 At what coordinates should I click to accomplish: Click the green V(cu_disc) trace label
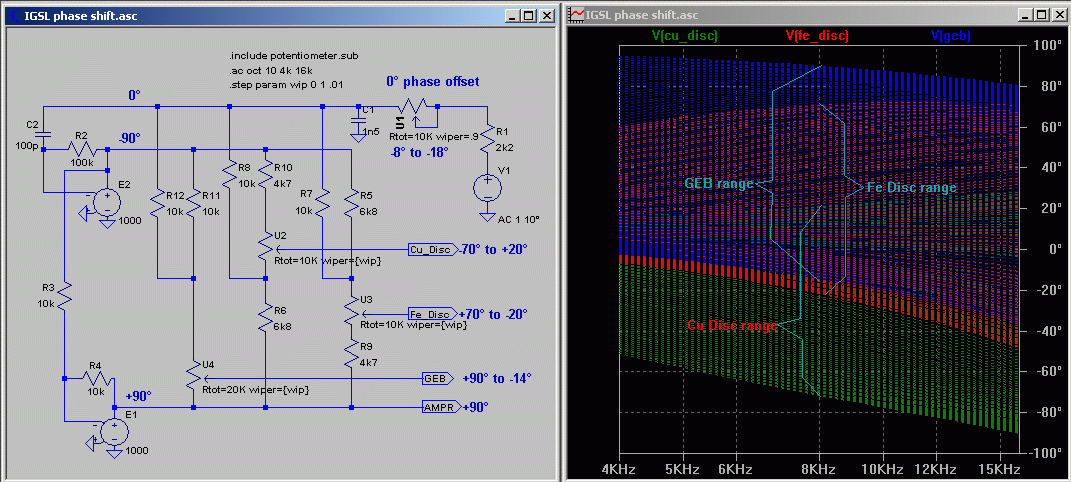coord(684,35)
